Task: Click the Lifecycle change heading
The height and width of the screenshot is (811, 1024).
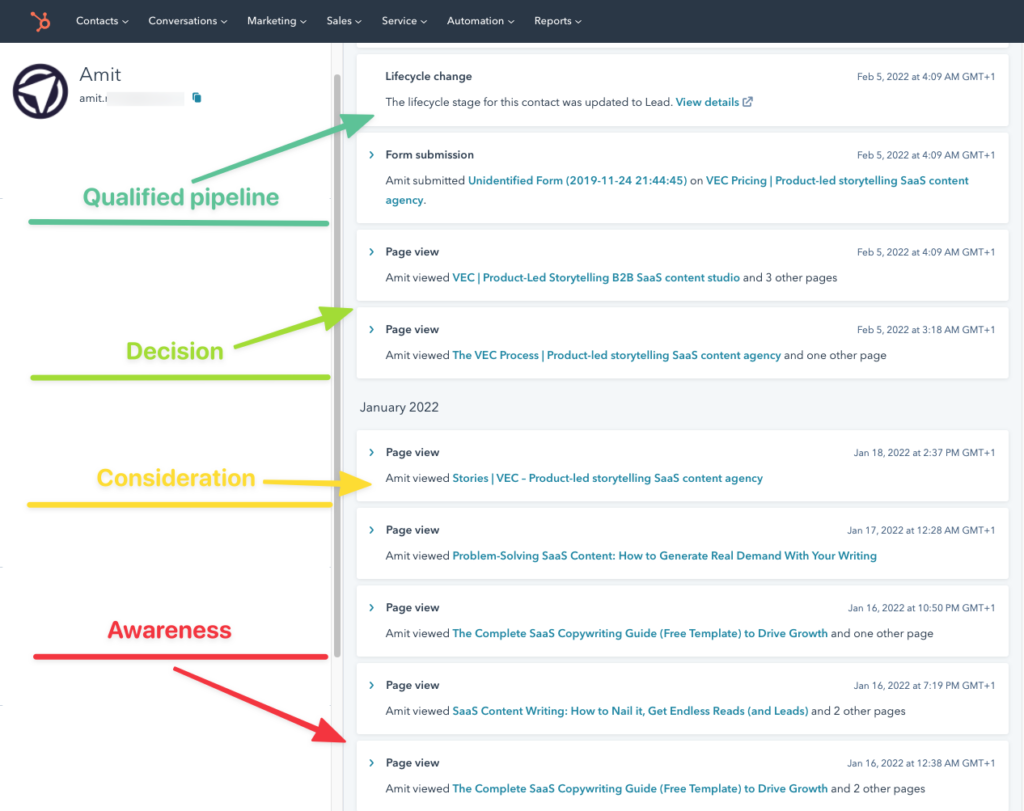Action: [x=428, y=76]
